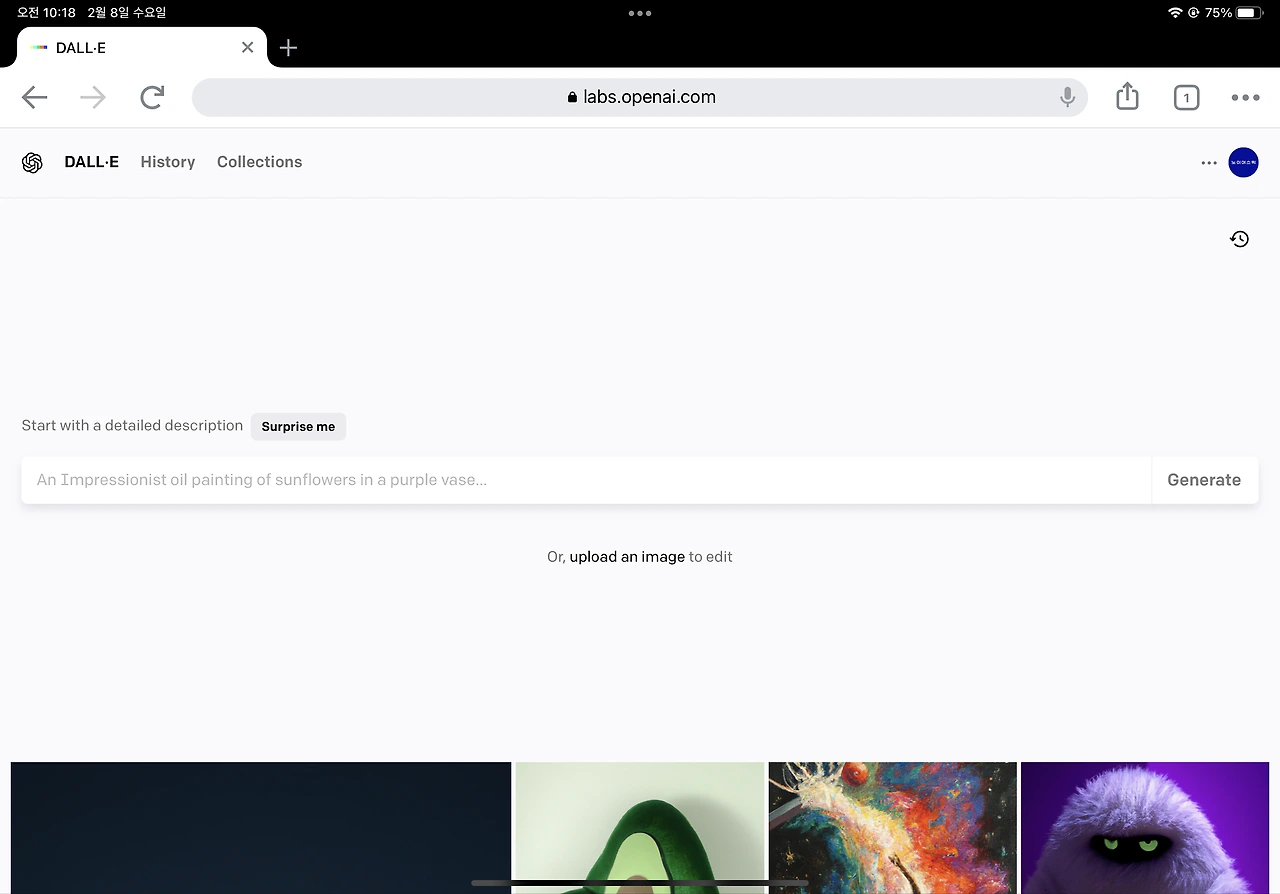Image resolution: width=1280 pixels, height=894 pixels.
Task: Open the dark navy image thumbnail
Action: tap(261, 828)
